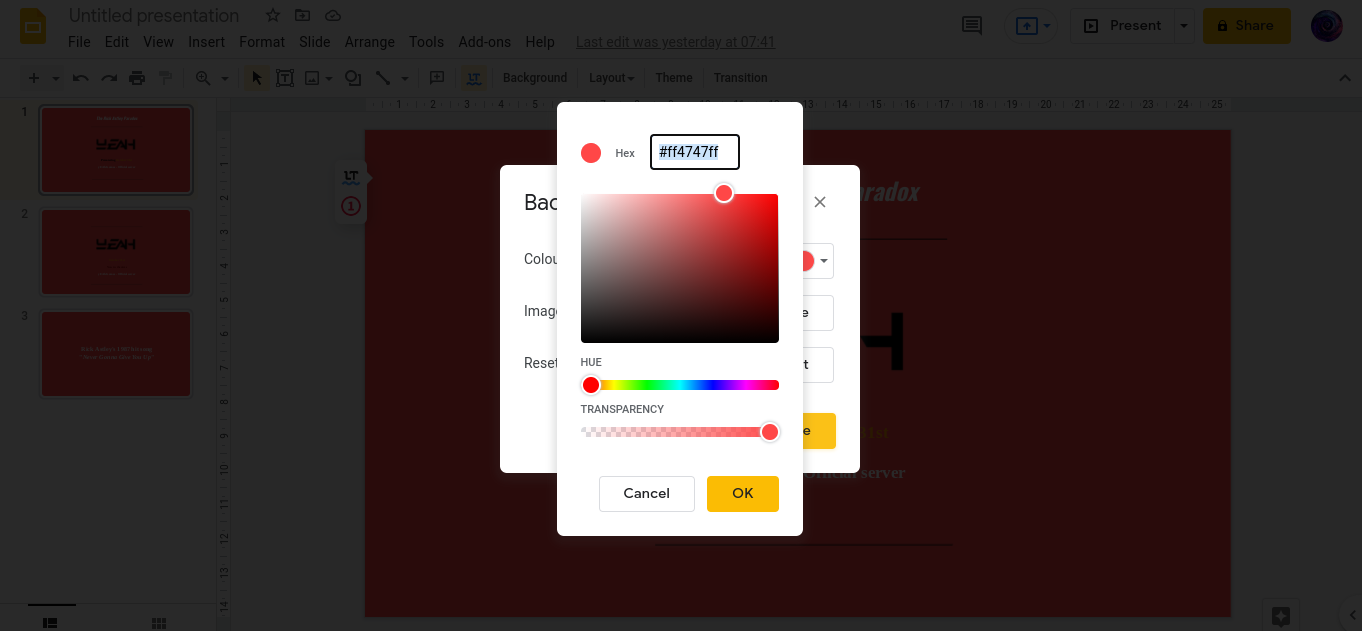Select the text box tool
The width and height of the screenshot is (1362, 631).
coord(285,78)
